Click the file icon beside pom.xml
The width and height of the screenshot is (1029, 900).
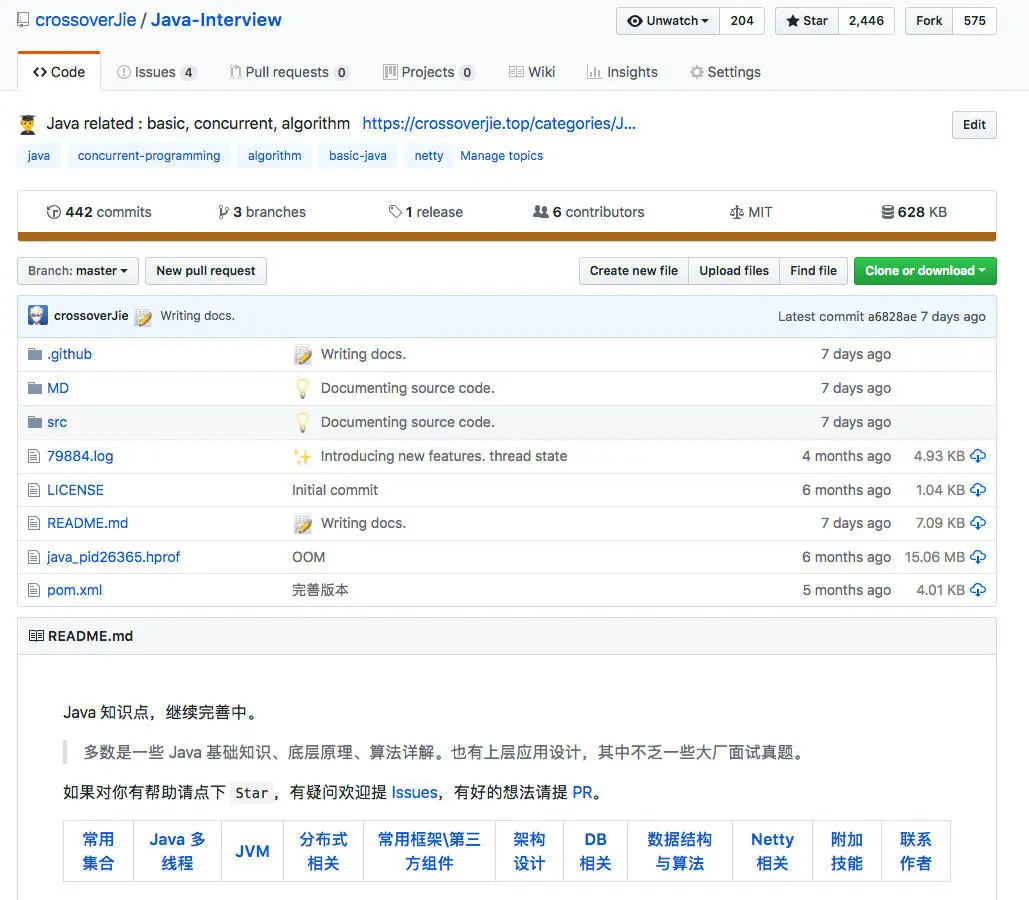click(32, 590)
